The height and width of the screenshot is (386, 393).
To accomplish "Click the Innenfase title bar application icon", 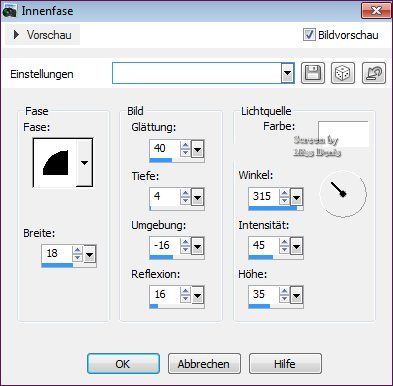I will (9, 11).
